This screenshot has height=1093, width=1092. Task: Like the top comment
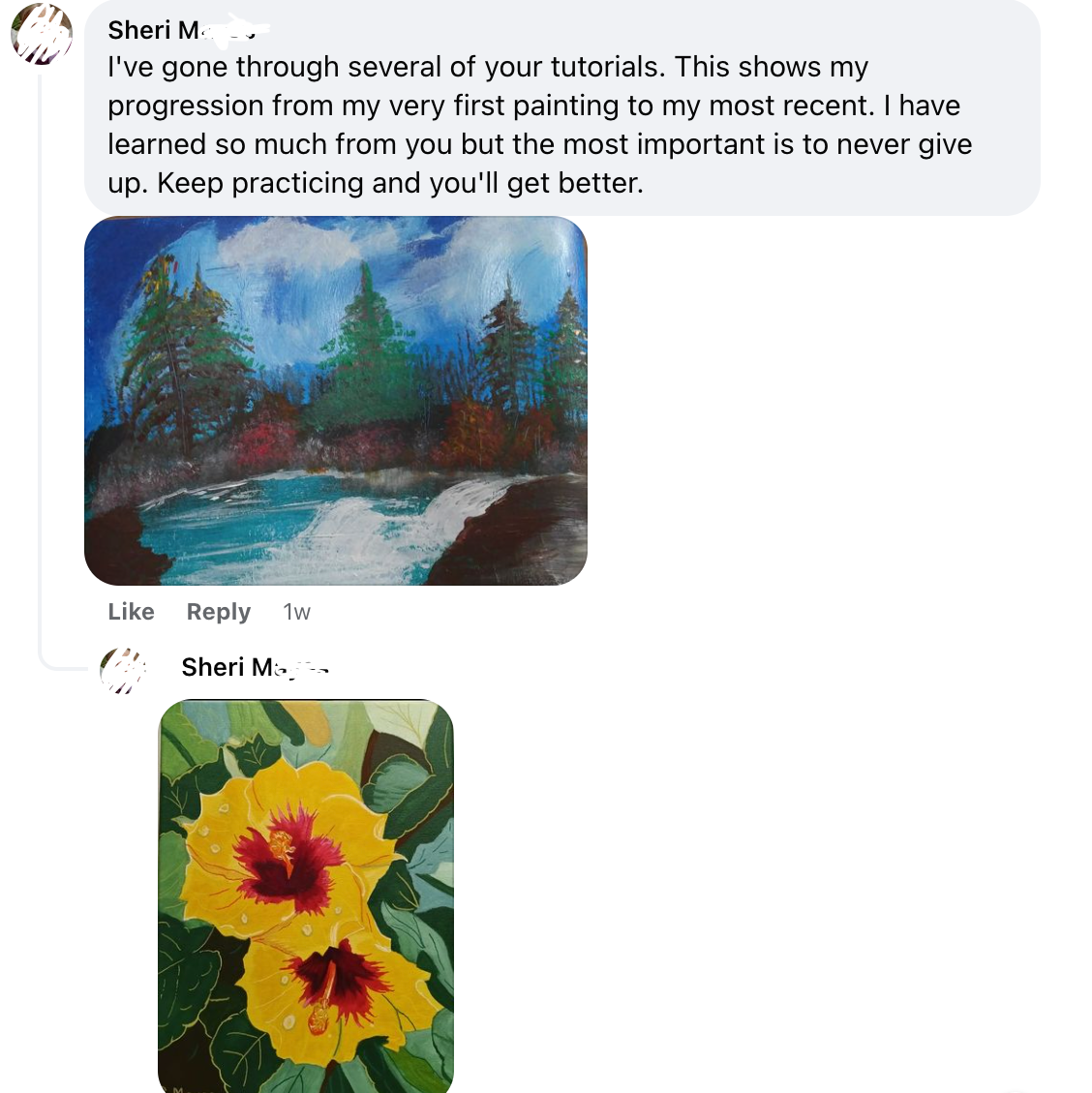coord(132,612)
